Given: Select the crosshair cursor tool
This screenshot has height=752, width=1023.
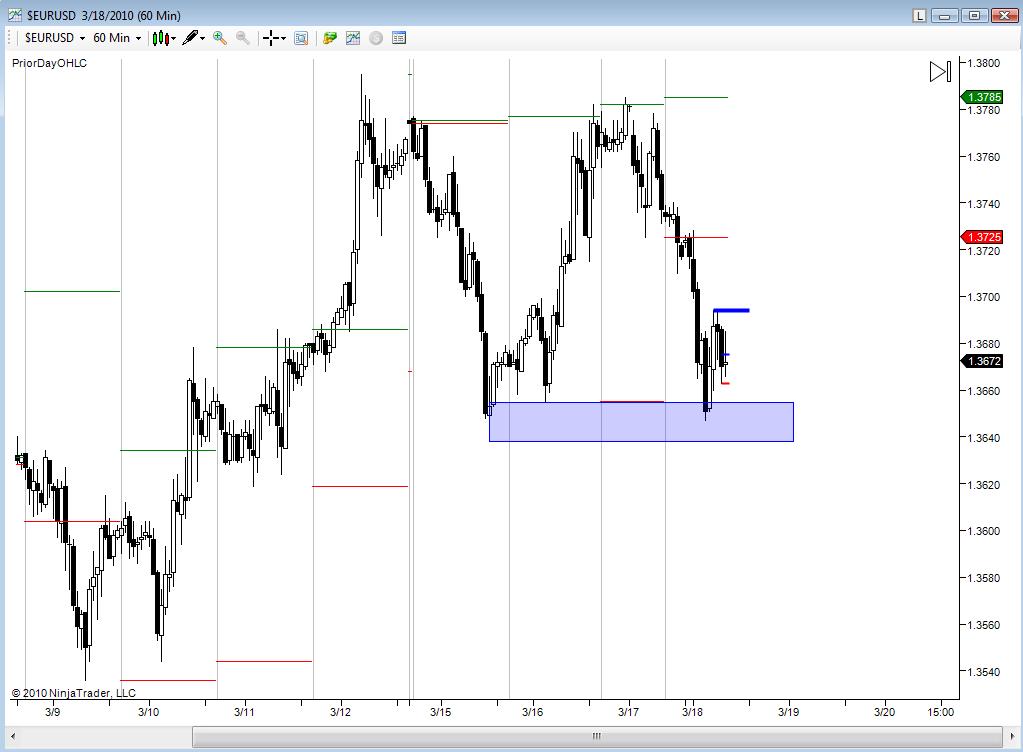Looking at the screenshot, I should (271, 38).
